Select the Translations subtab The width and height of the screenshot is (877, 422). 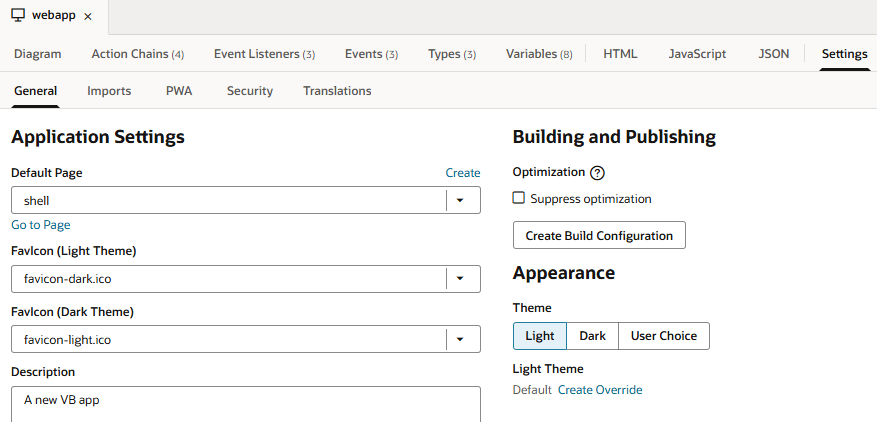(x=337, y=91)
